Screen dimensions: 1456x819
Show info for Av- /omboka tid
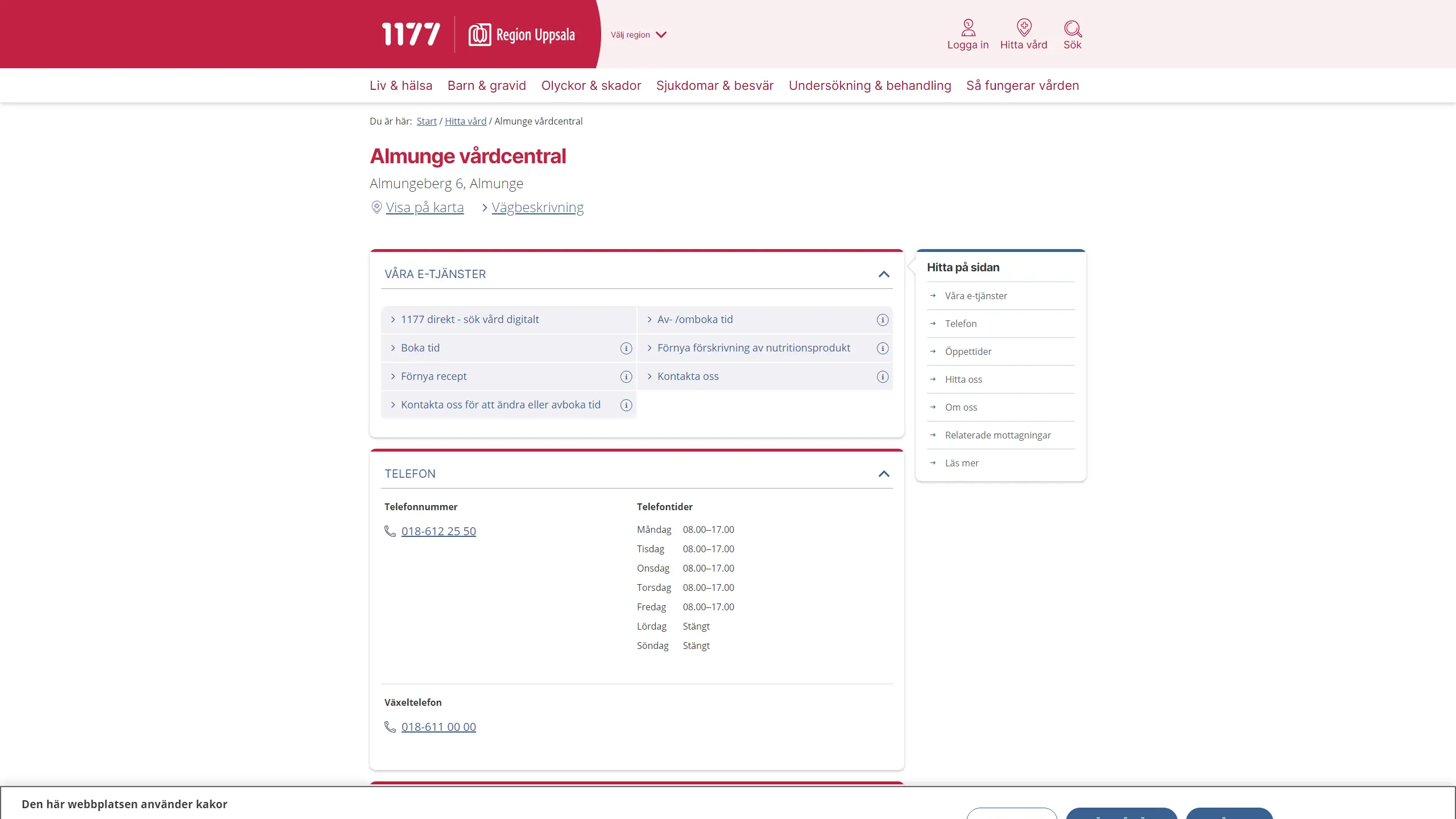pos(883,320)
